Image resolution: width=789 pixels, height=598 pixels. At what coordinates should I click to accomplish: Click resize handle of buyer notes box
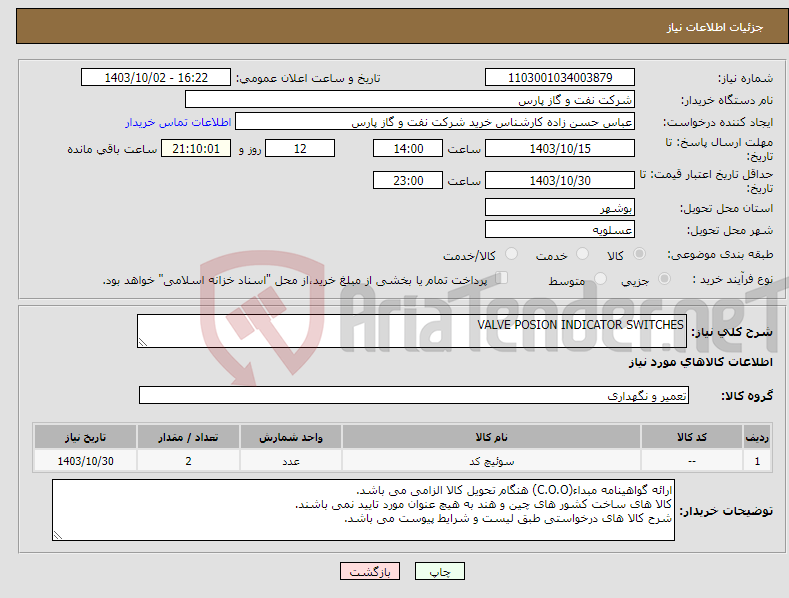[x=58, y=536]
